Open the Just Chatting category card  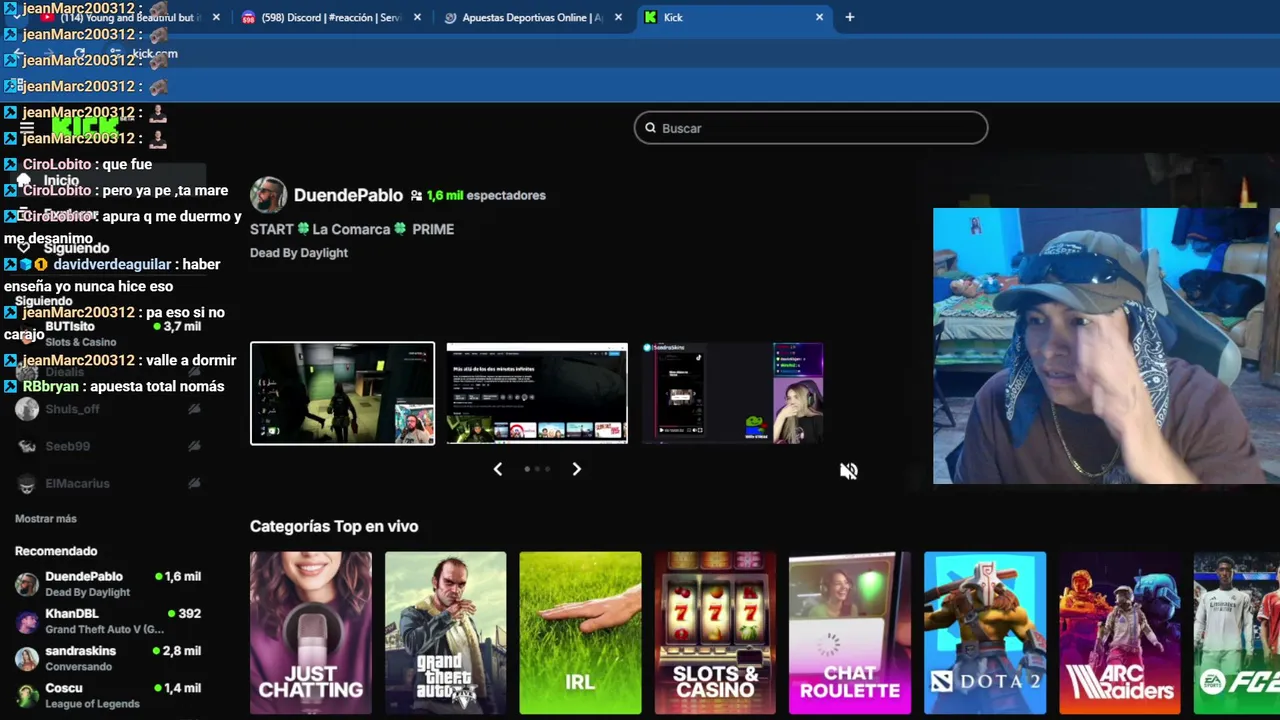pos(311,633)
